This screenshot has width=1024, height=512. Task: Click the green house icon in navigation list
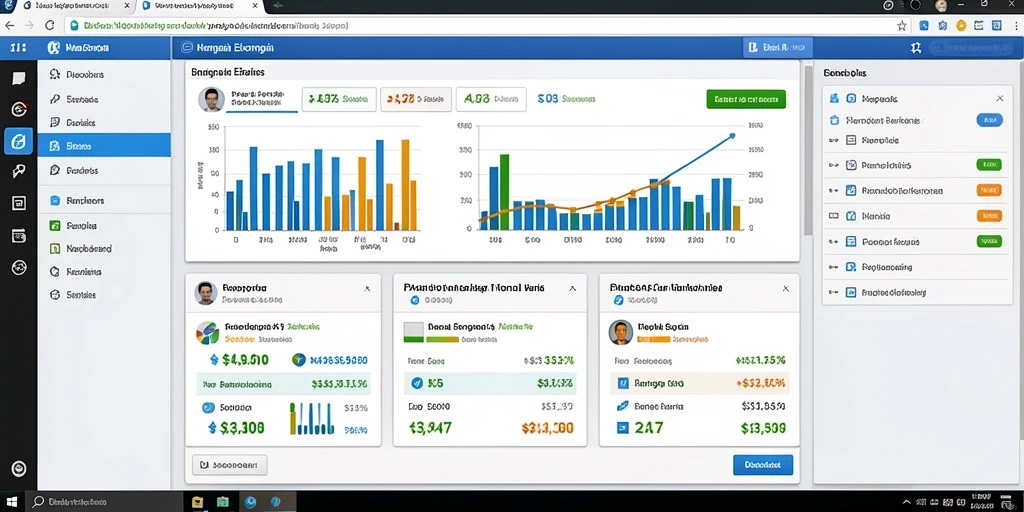point(55,225)
